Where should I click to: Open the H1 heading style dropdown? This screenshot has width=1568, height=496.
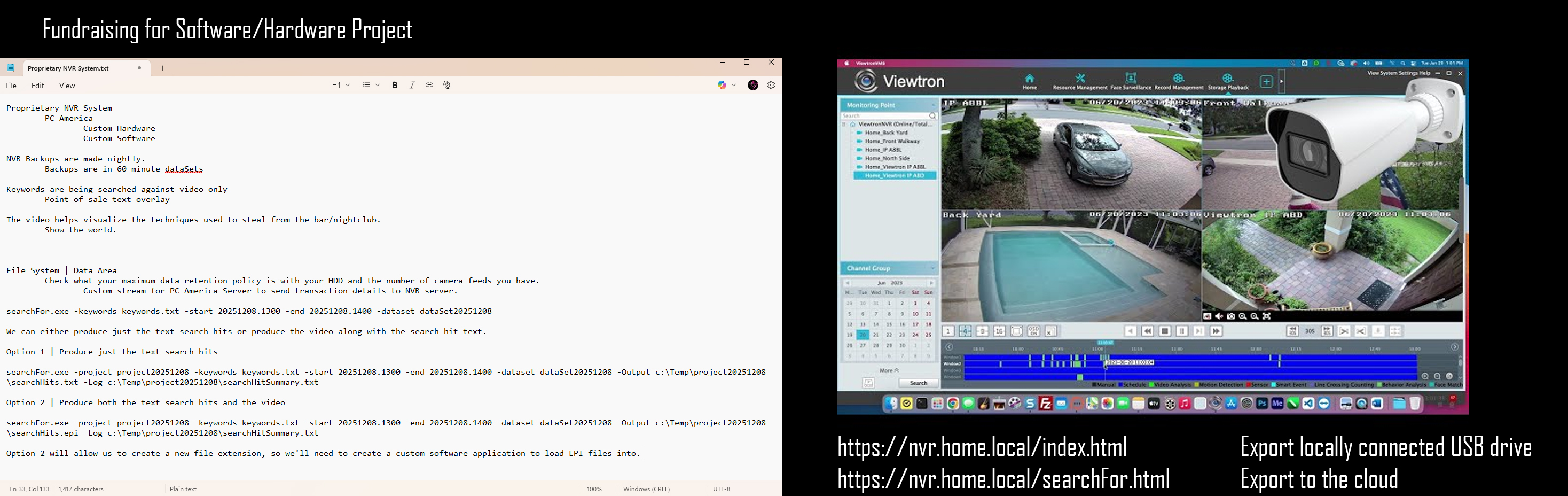coord(340,86)
